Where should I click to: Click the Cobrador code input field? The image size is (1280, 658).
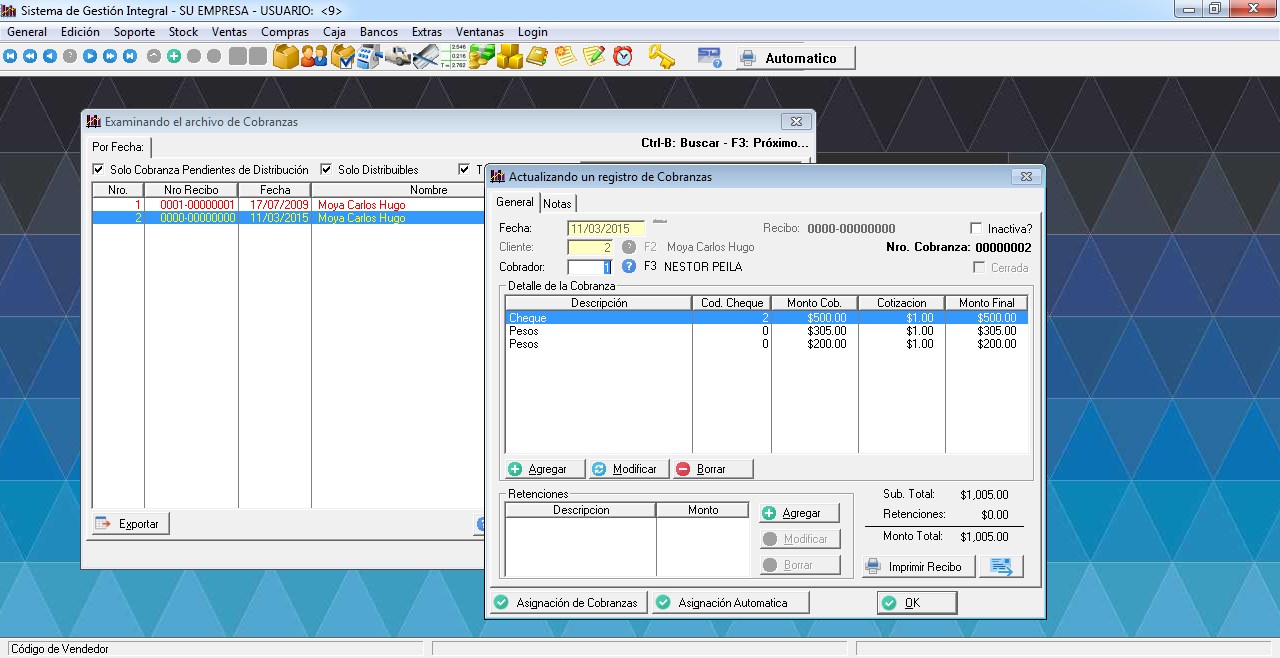588,267
